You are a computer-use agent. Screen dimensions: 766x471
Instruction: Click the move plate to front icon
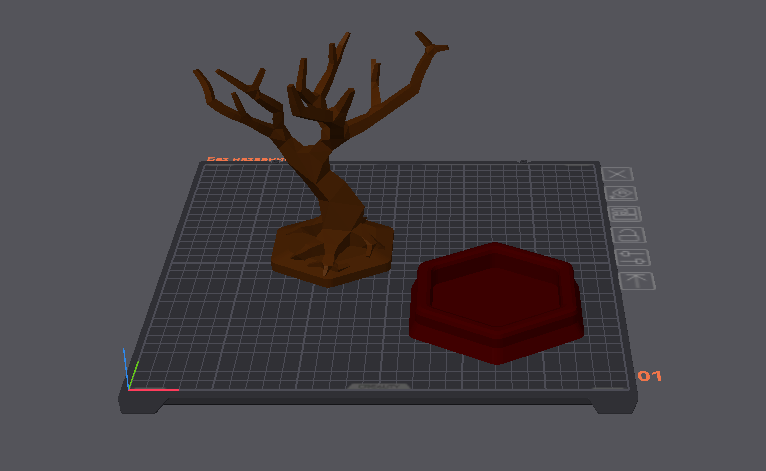(x=638, y=280)
